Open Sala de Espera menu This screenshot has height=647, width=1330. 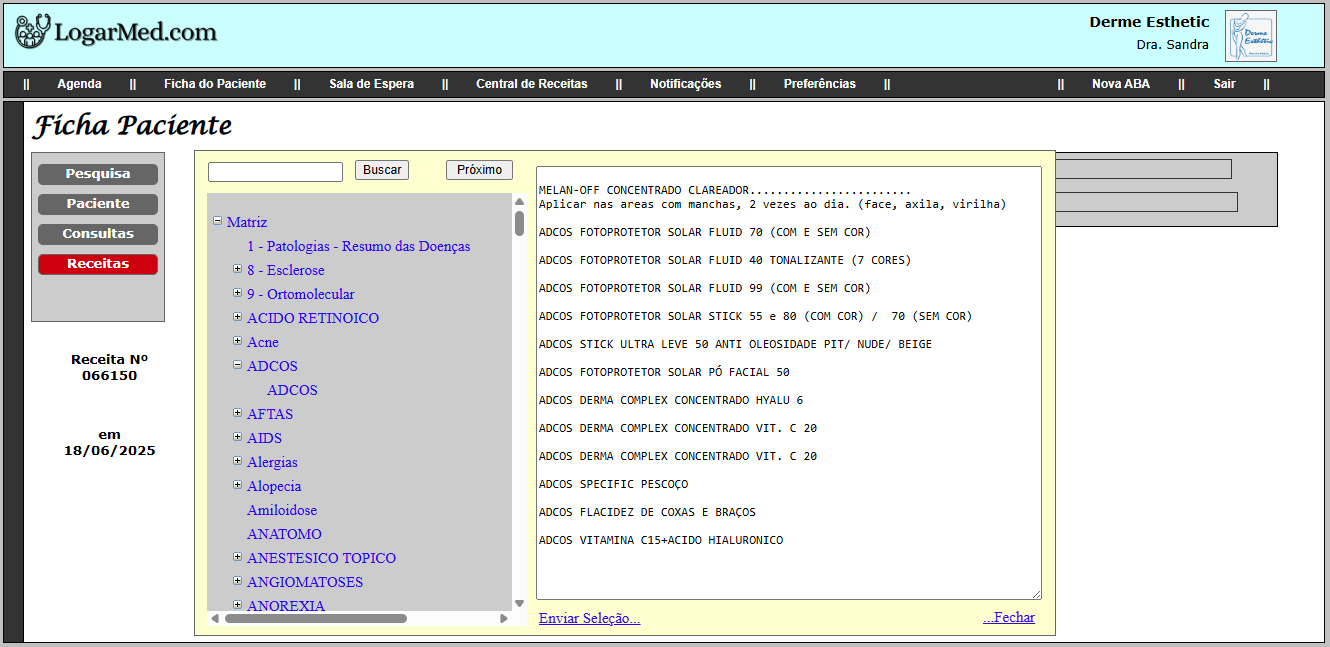371,84
